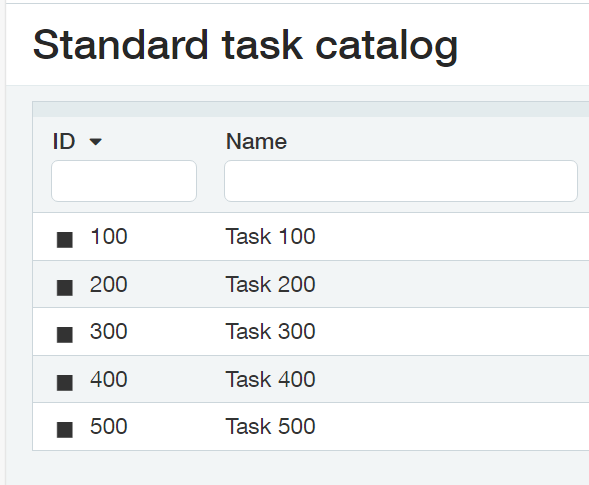
Task: Select ID number 500 cell
Action: [x=109, y=426]
